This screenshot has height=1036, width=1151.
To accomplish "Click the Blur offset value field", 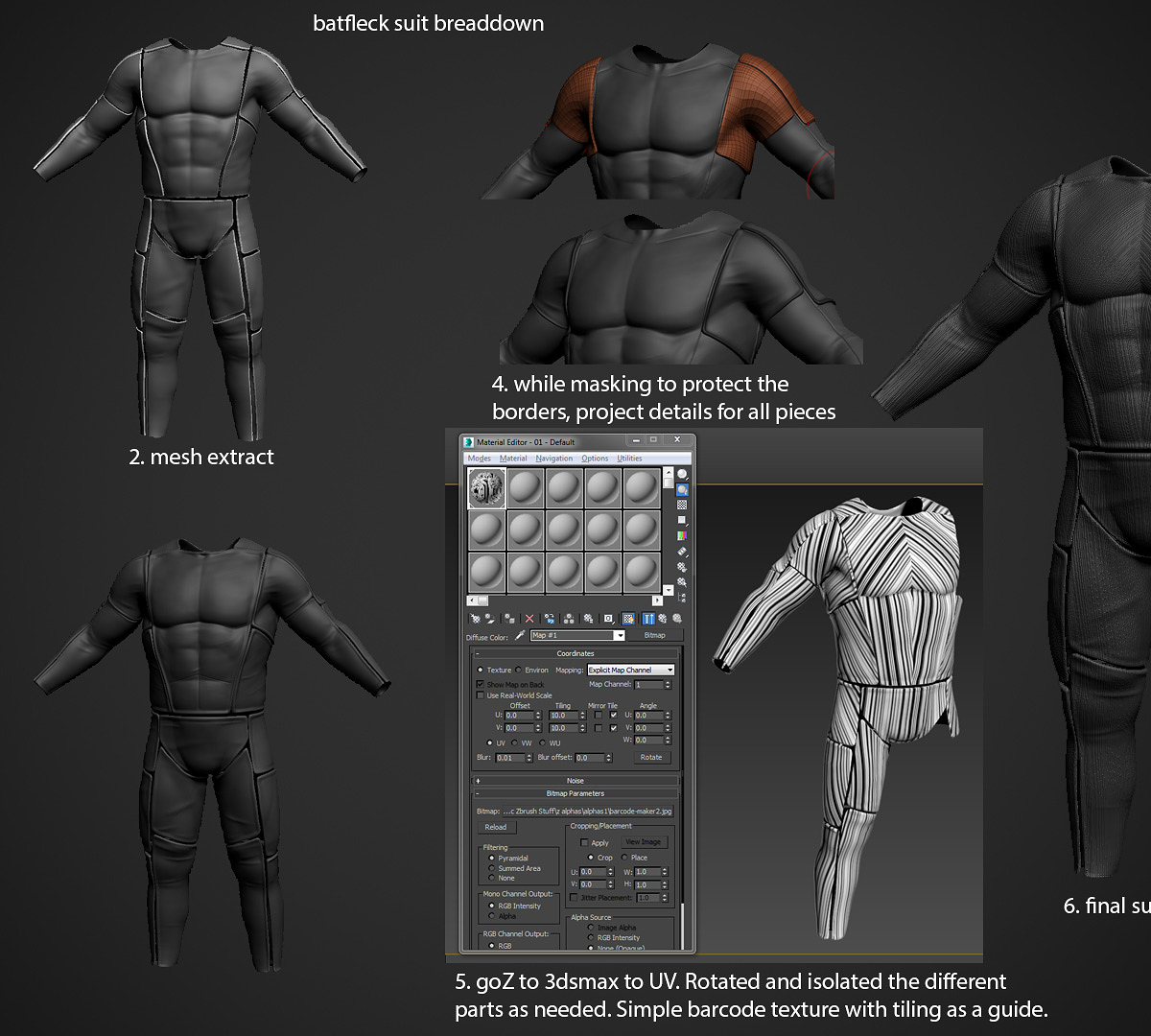I will (x=589, y=758).
